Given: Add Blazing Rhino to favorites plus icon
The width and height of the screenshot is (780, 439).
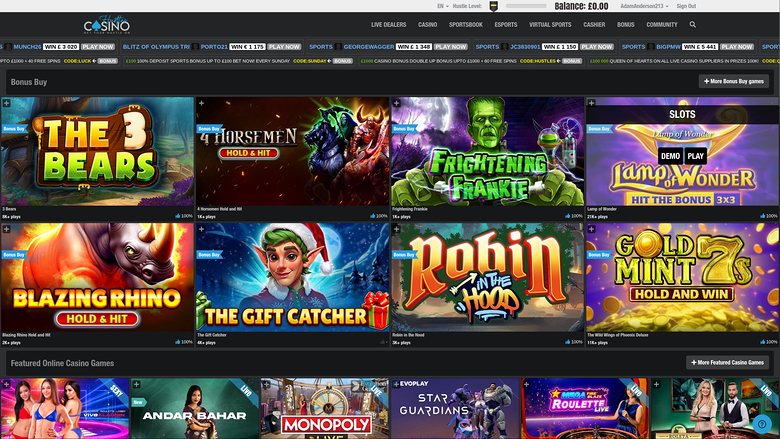Looking at the screenshot, I should (x=6, y=229).
